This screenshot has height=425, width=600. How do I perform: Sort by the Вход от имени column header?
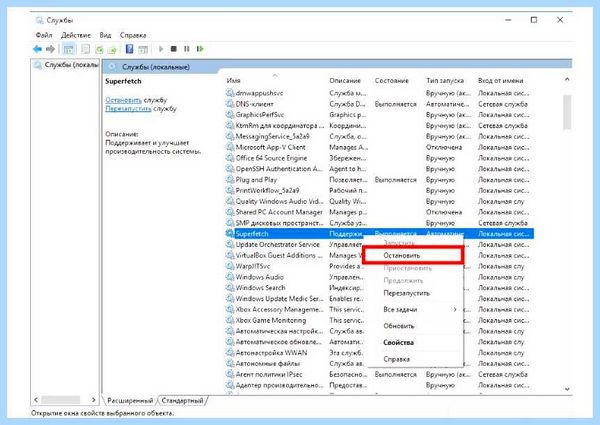pos(501,81)
